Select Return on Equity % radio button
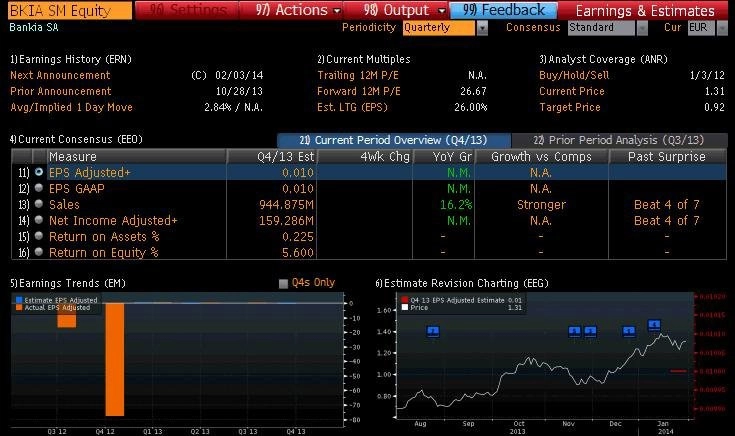 coord(39,252)
